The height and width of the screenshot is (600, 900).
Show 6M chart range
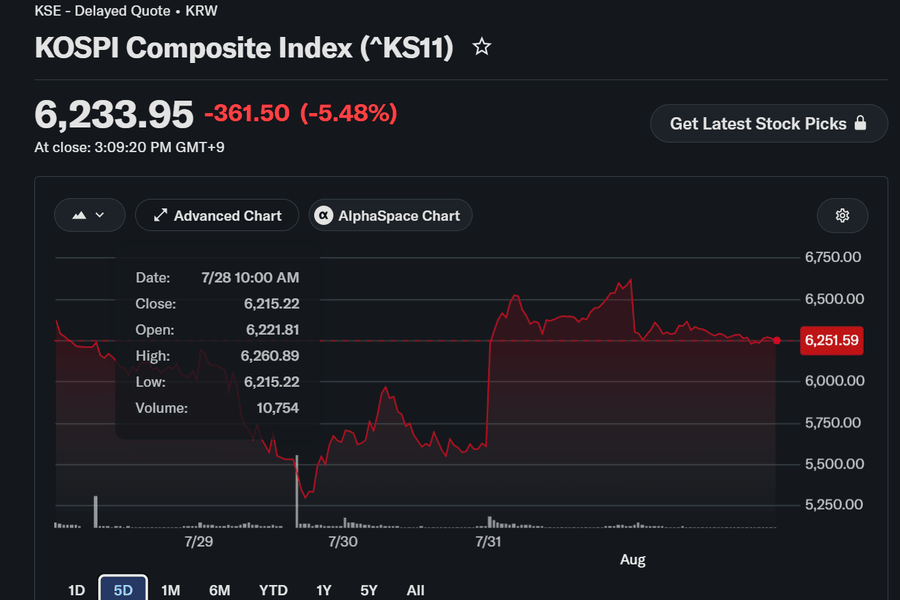[x=219, y=590]
